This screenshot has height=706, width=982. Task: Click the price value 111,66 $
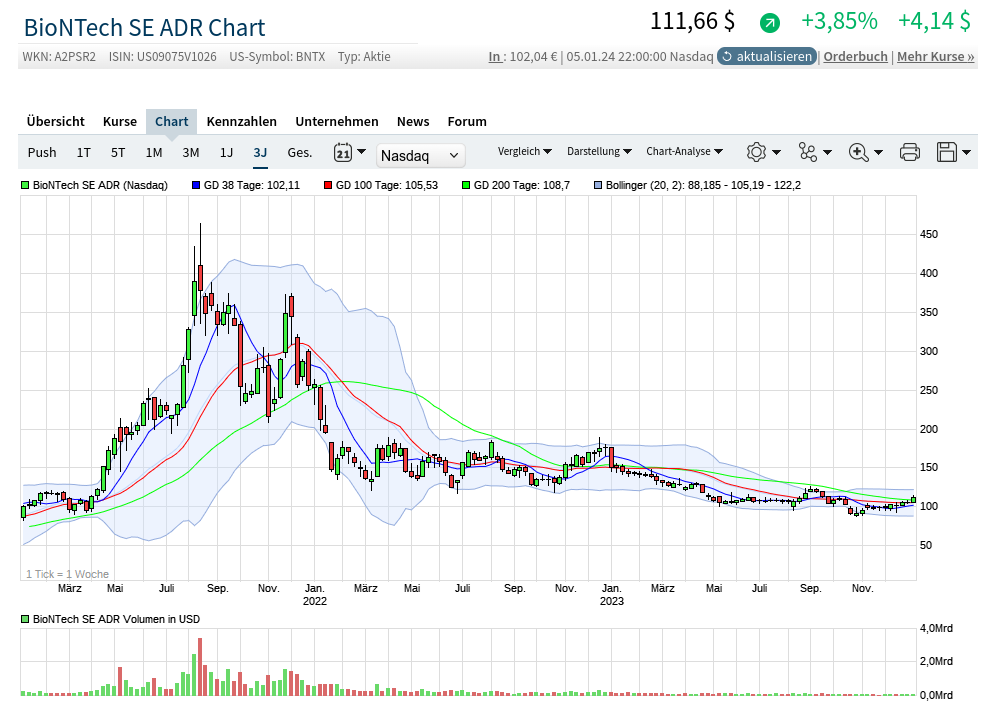(693, 21)
